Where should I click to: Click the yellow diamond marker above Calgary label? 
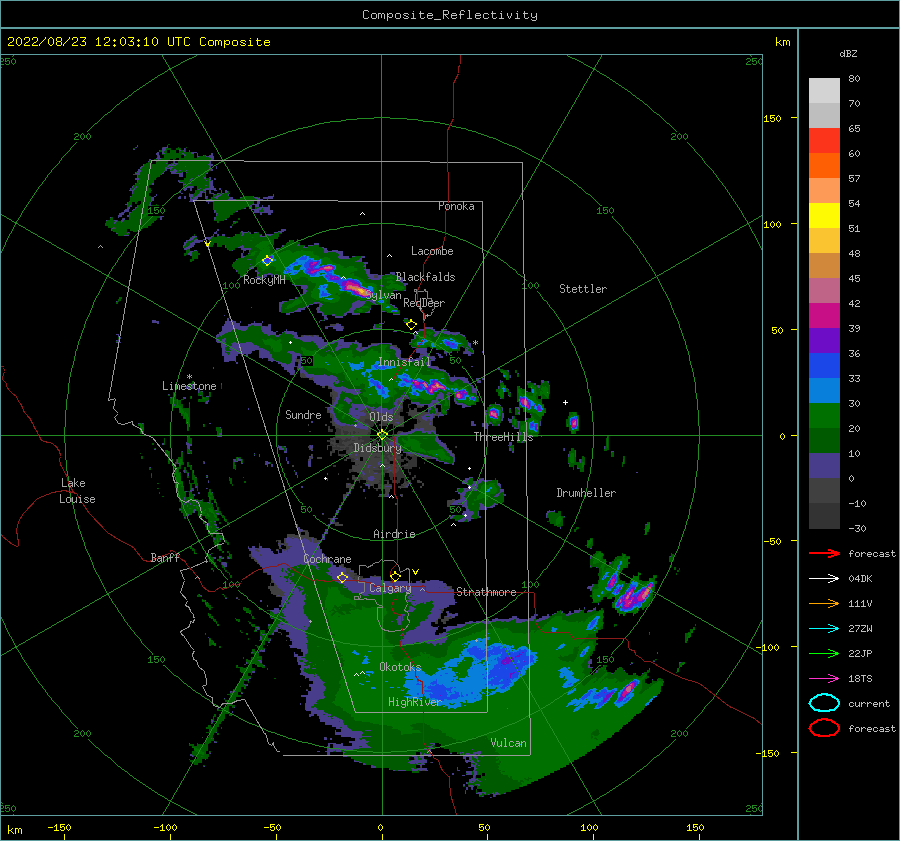[x=395, y=576]
